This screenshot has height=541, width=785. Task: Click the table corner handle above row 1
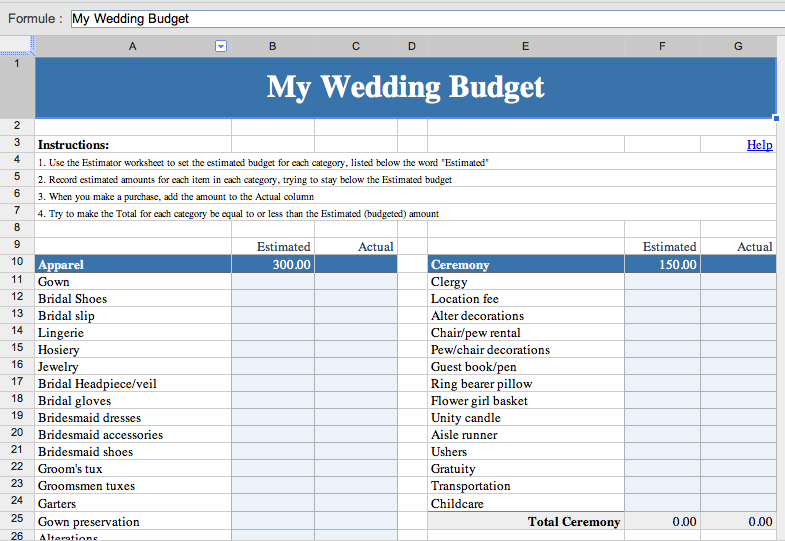point(17,46)
